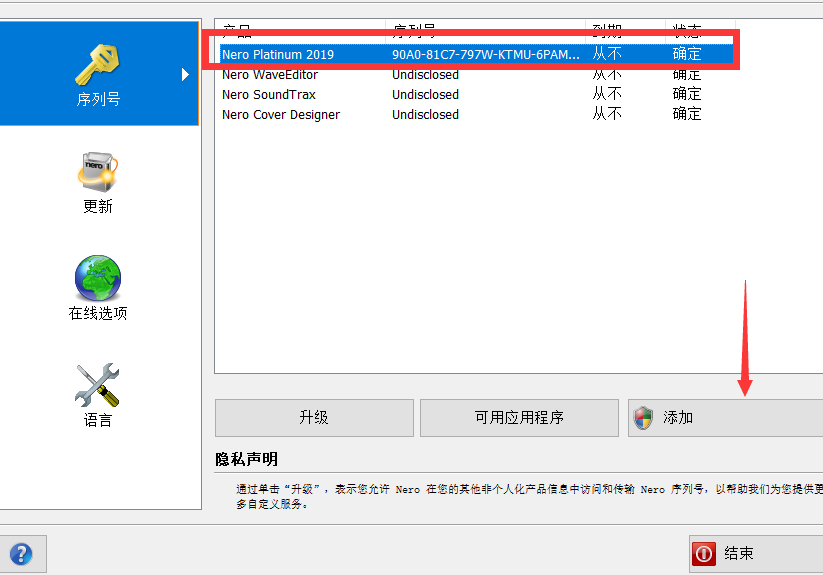This screenshot has width=823, height=575.
Task: Open the 在线选项 globe icon
Action: click(98, 278)
